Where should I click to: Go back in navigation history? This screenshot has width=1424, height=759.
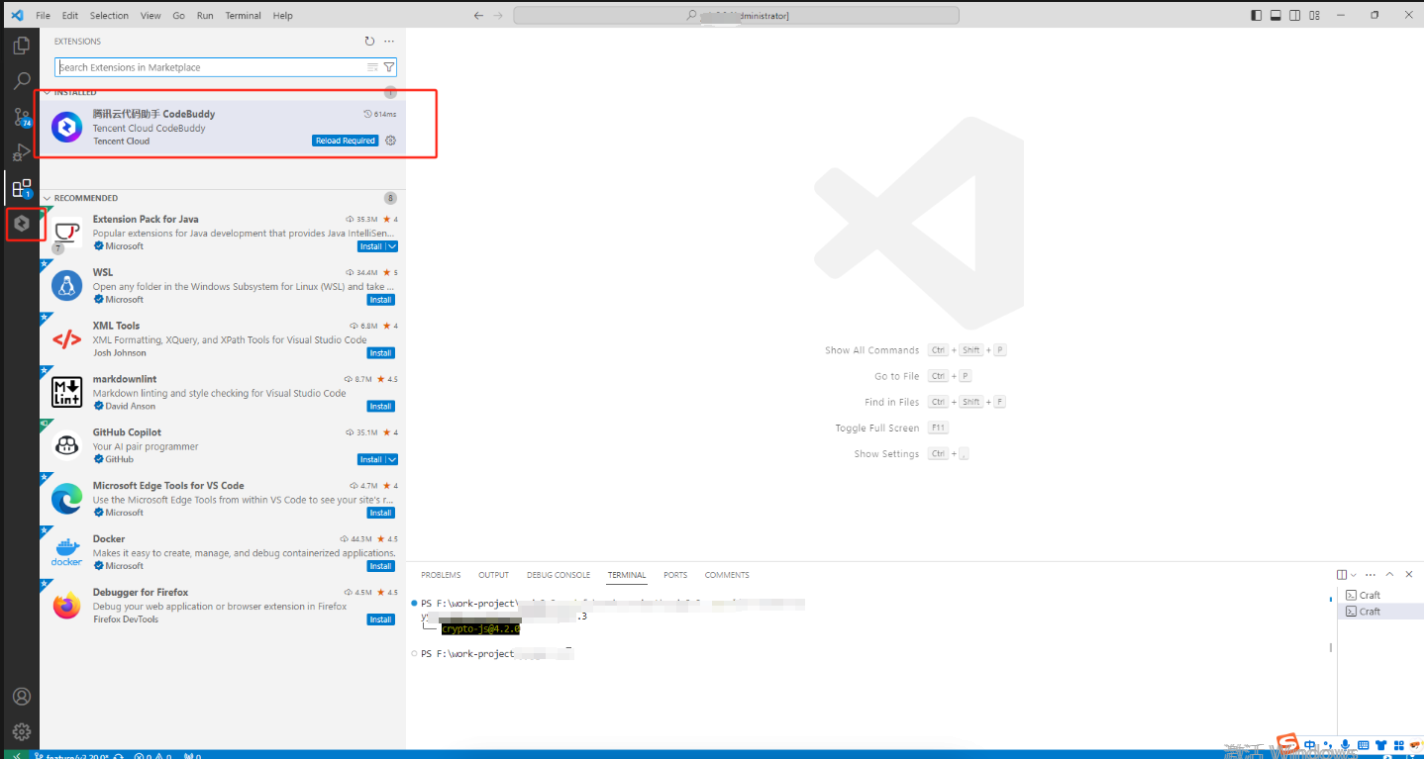(478, 16)
